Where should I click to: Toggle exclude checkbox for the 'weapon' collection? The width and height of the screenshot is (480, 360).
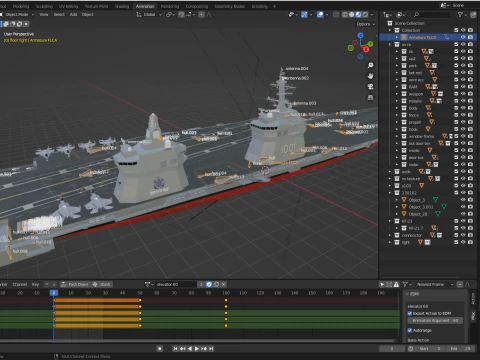[456, 94]
